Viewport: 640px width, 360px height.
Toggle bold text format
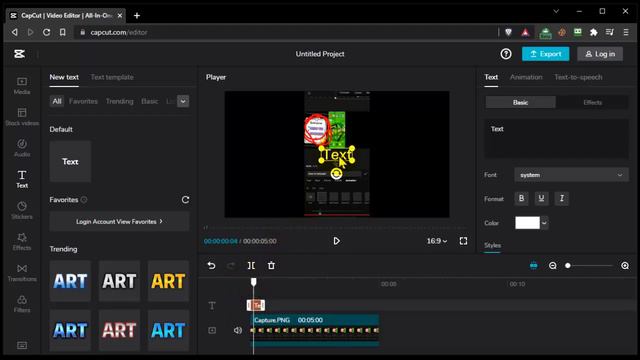point(521,198)
